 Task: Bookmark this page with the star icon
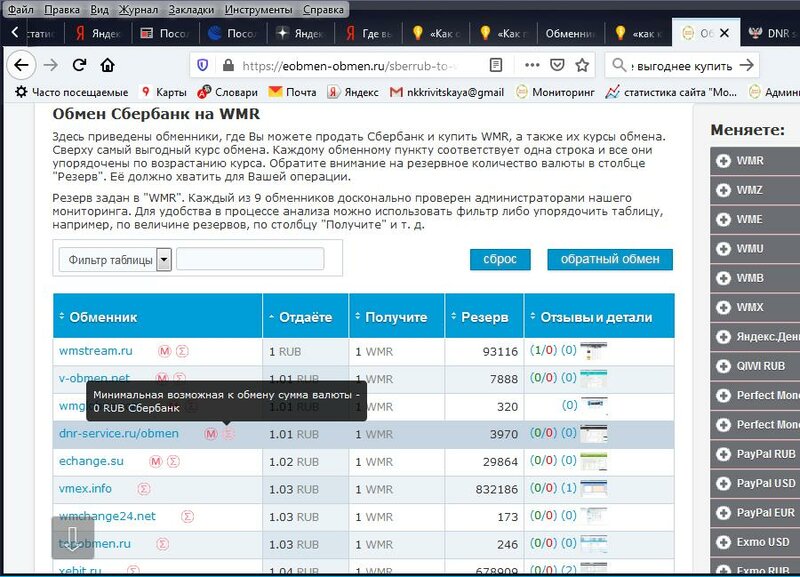pyautogui.click(x=582, y=65)
